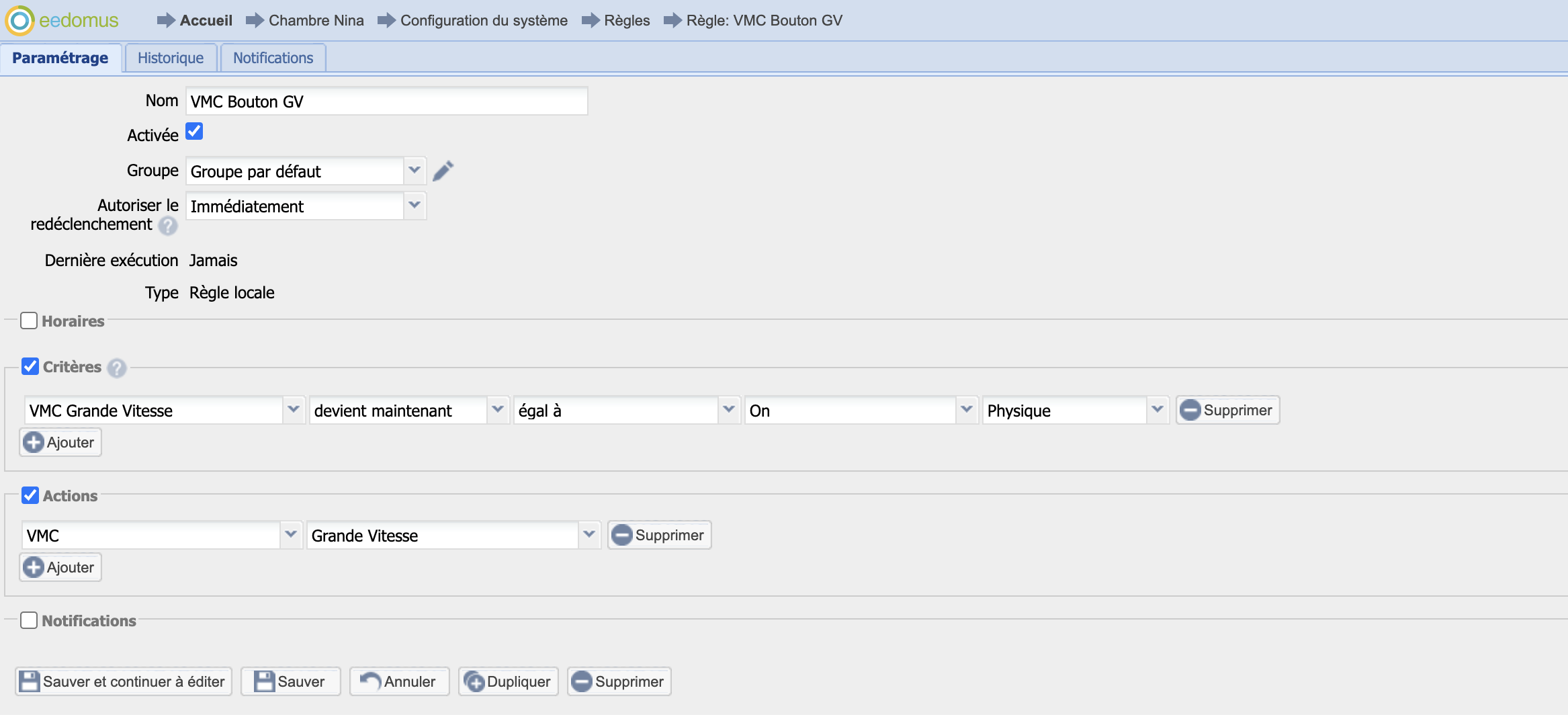Add a new action with Ajouter
The height and width of the screenshot is (719, 1568).
click(60, 568)
